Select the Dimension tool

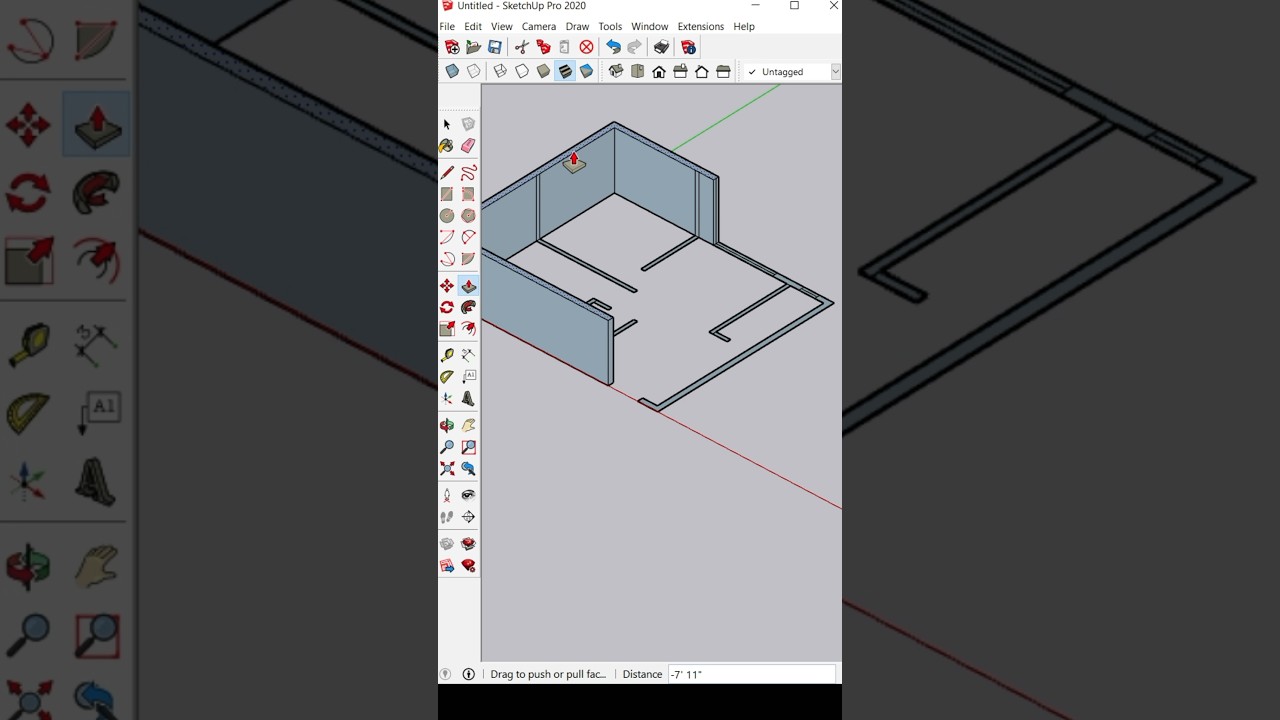click(x=468, y=355)
